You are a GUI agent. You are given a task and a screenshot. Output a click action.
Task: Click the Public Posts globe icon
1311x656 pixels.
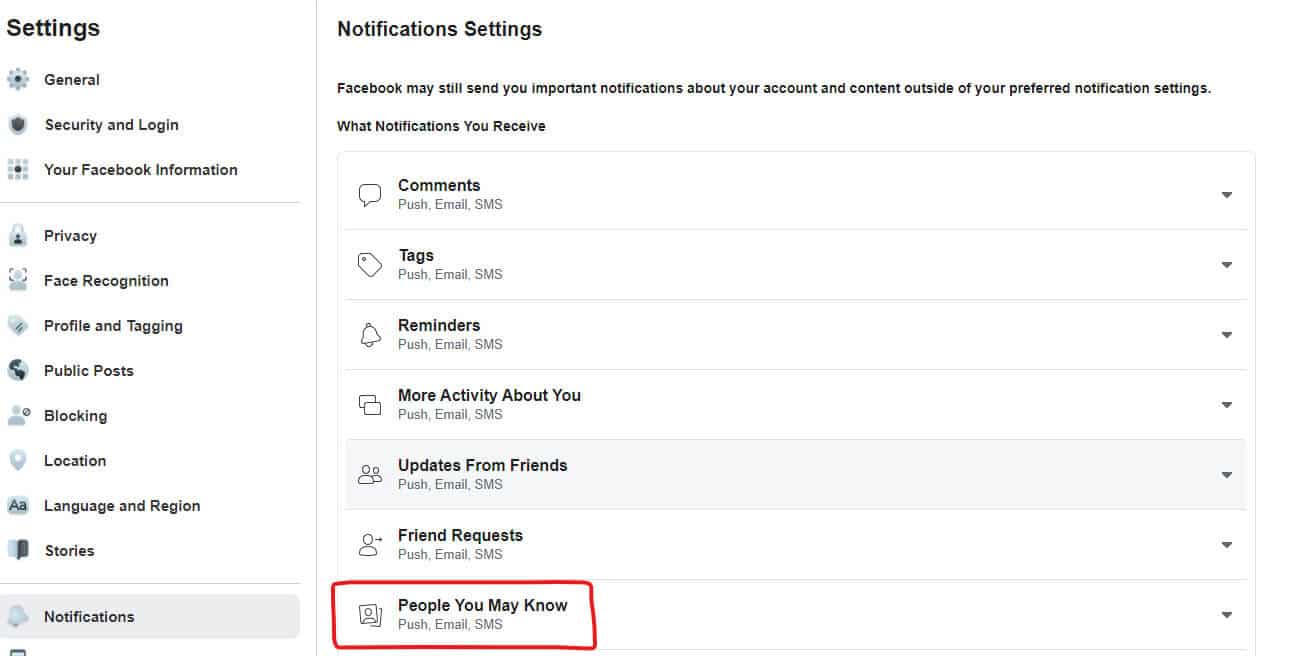pos(18,371)
